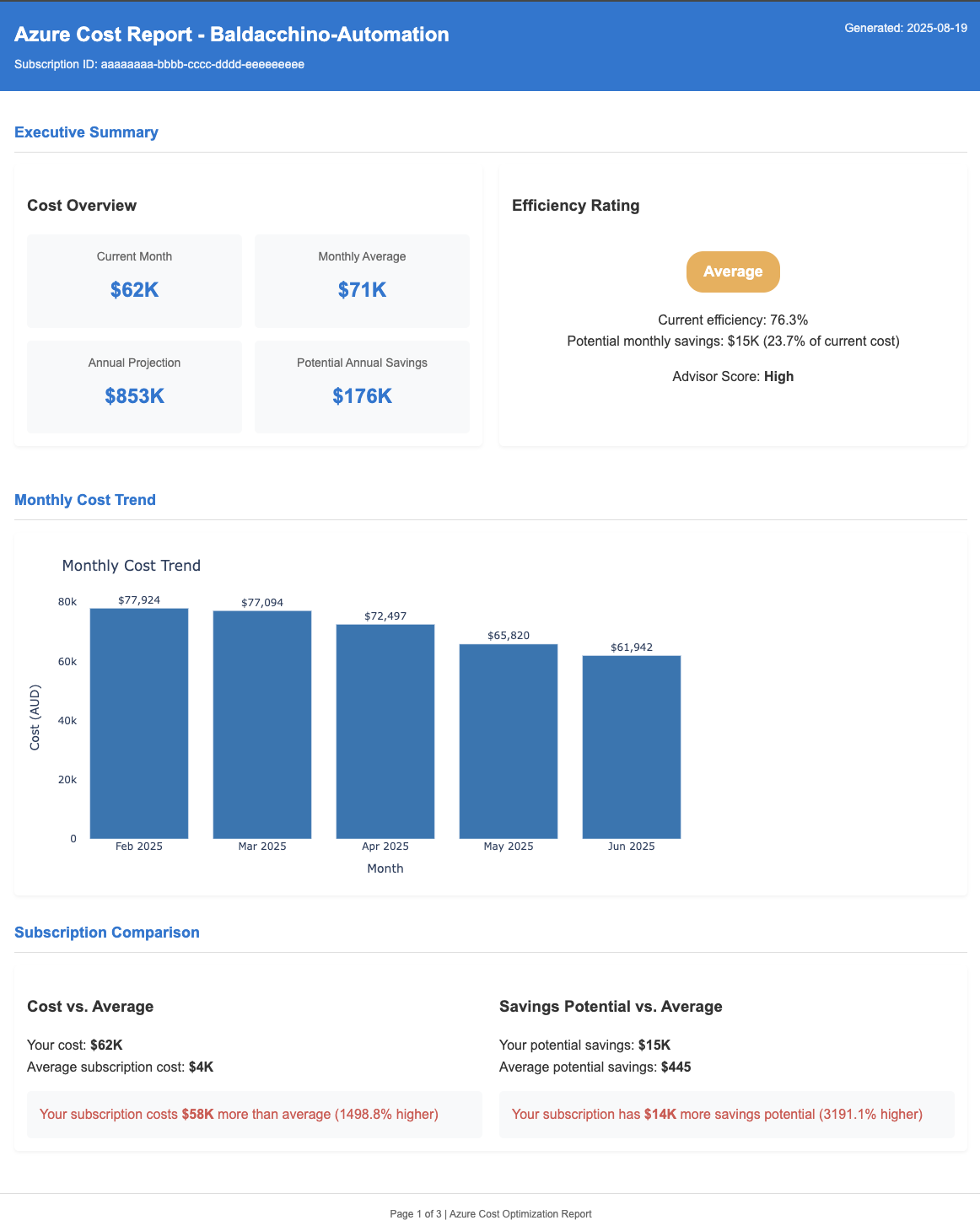Select the 40k y-axis tick label
This screenshot has height=1231, width=980.
[x=67, y=721]
